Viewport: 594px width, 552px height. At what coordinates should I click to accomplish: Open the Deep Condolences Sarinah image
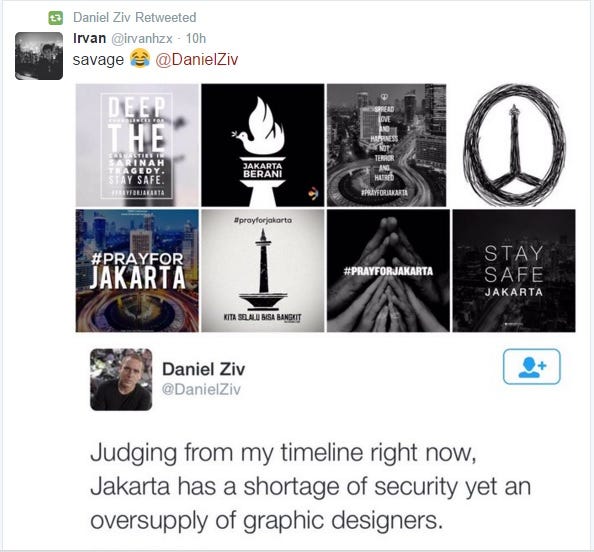coord(137,145)
